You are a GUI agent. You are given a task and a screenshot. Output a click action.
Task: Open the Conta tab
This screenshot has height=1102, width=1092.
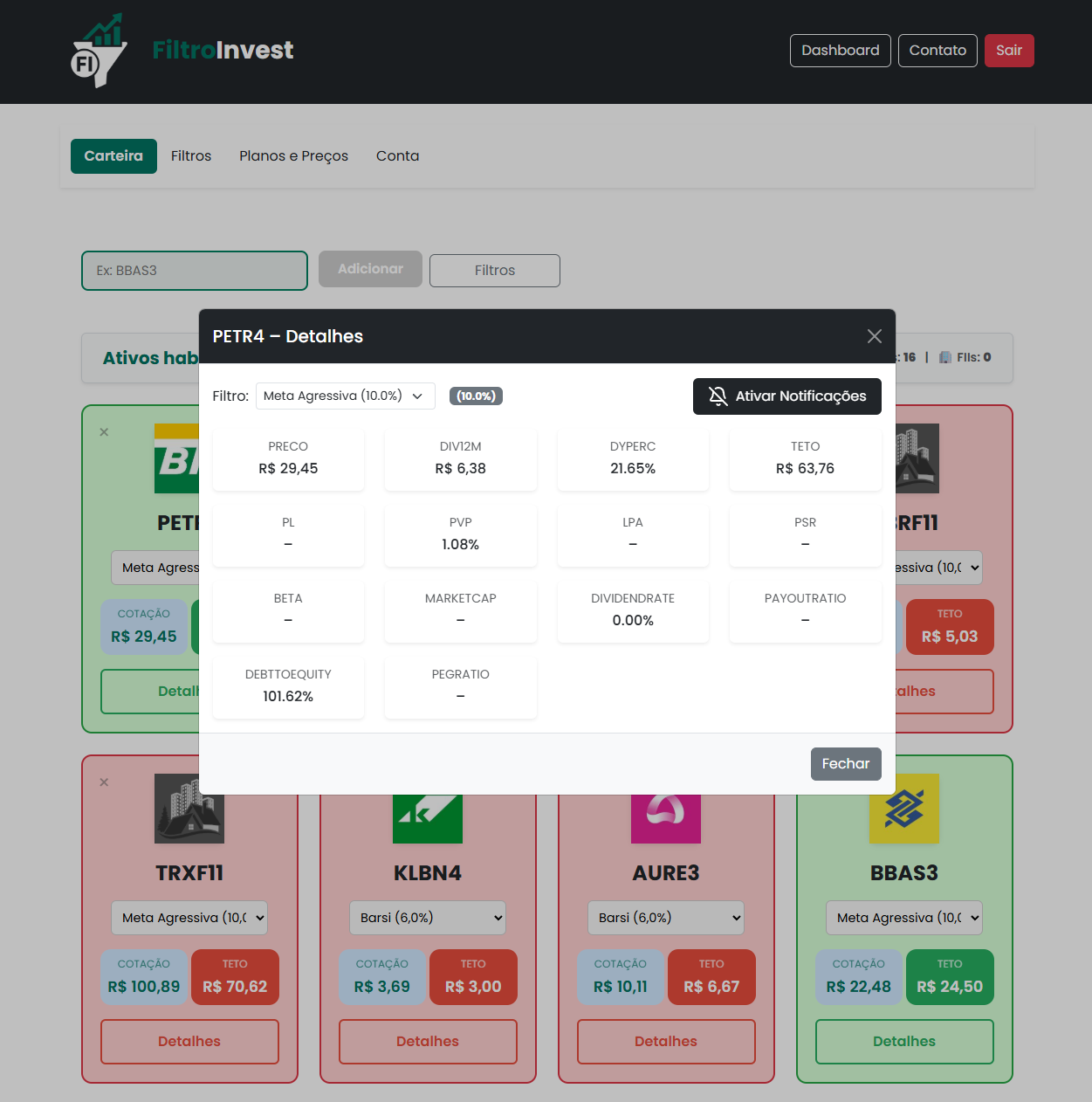pyautogui.click(x=397, y=156)
